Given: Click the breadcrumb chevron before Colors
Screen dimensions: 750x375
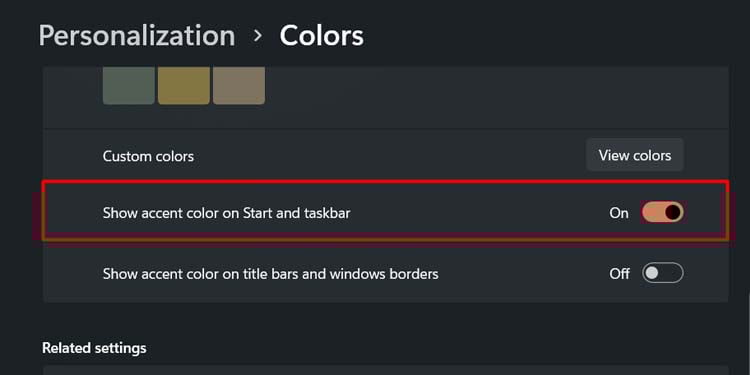Looking at the screenshot, I should 258,35.
